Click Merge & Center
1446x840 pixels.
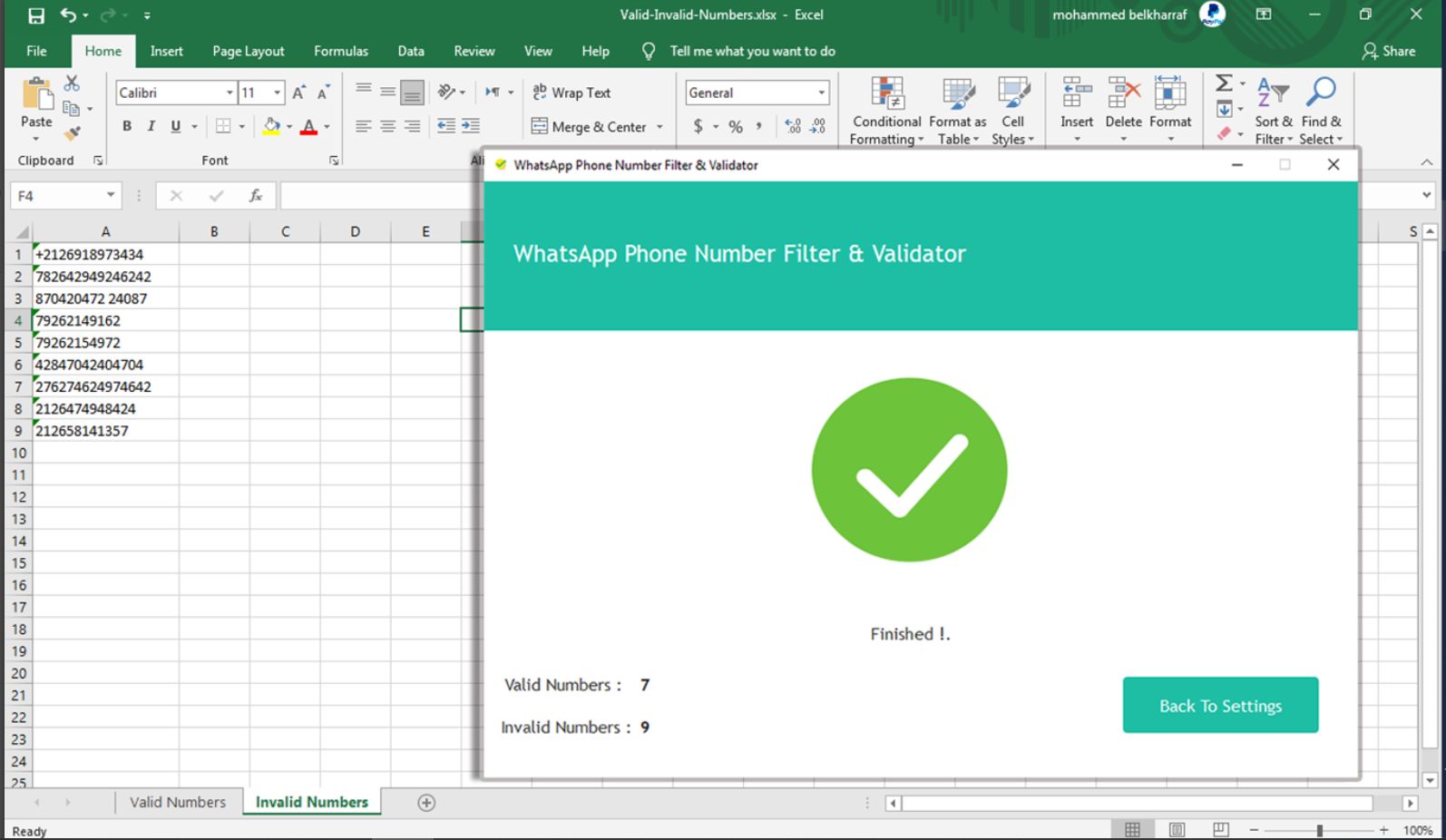[x=590, y=127]
